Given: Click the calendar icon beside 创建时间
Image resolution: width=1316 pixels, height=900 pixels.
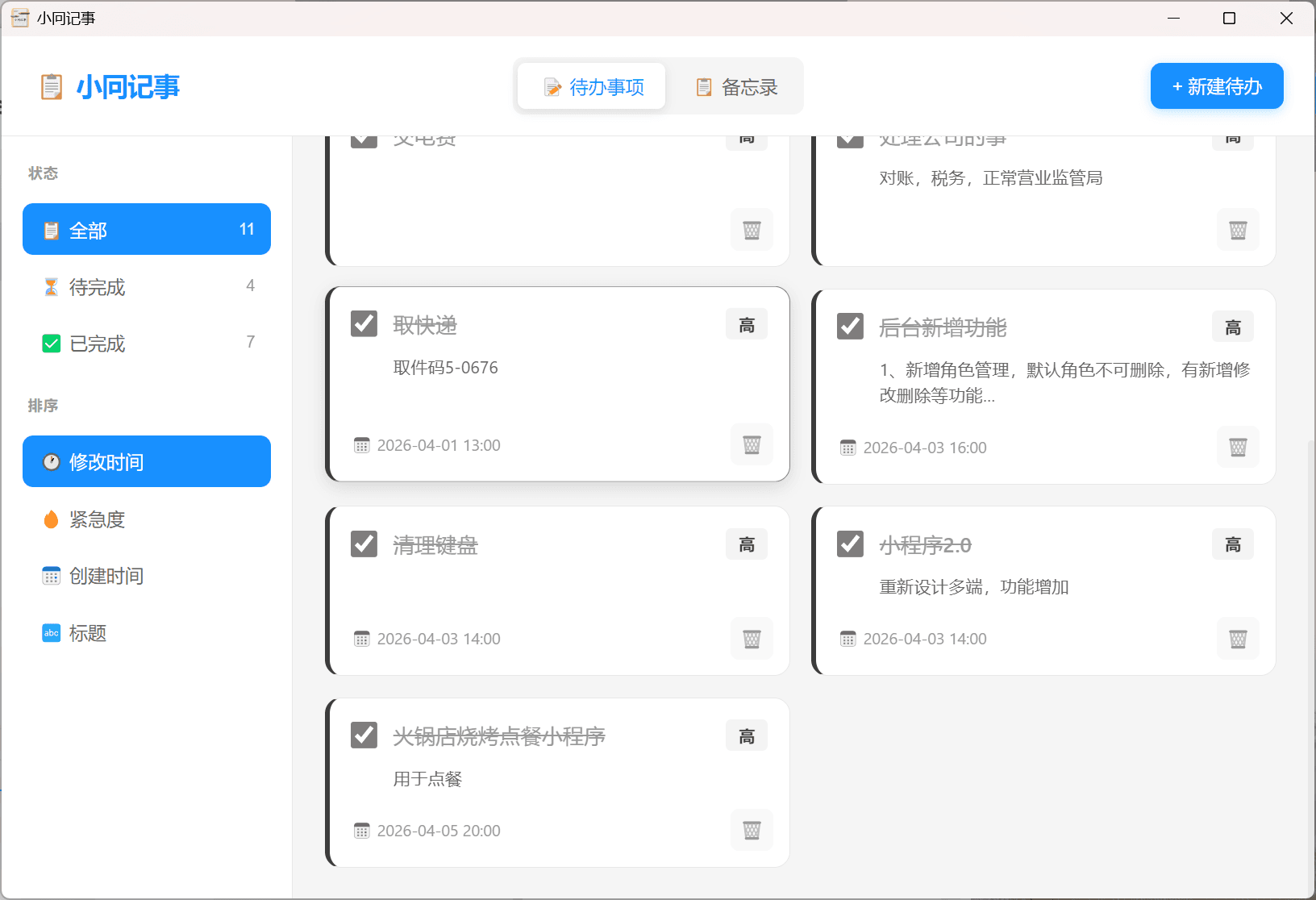Looking at the screenshot, I should (x=51, y=576).
